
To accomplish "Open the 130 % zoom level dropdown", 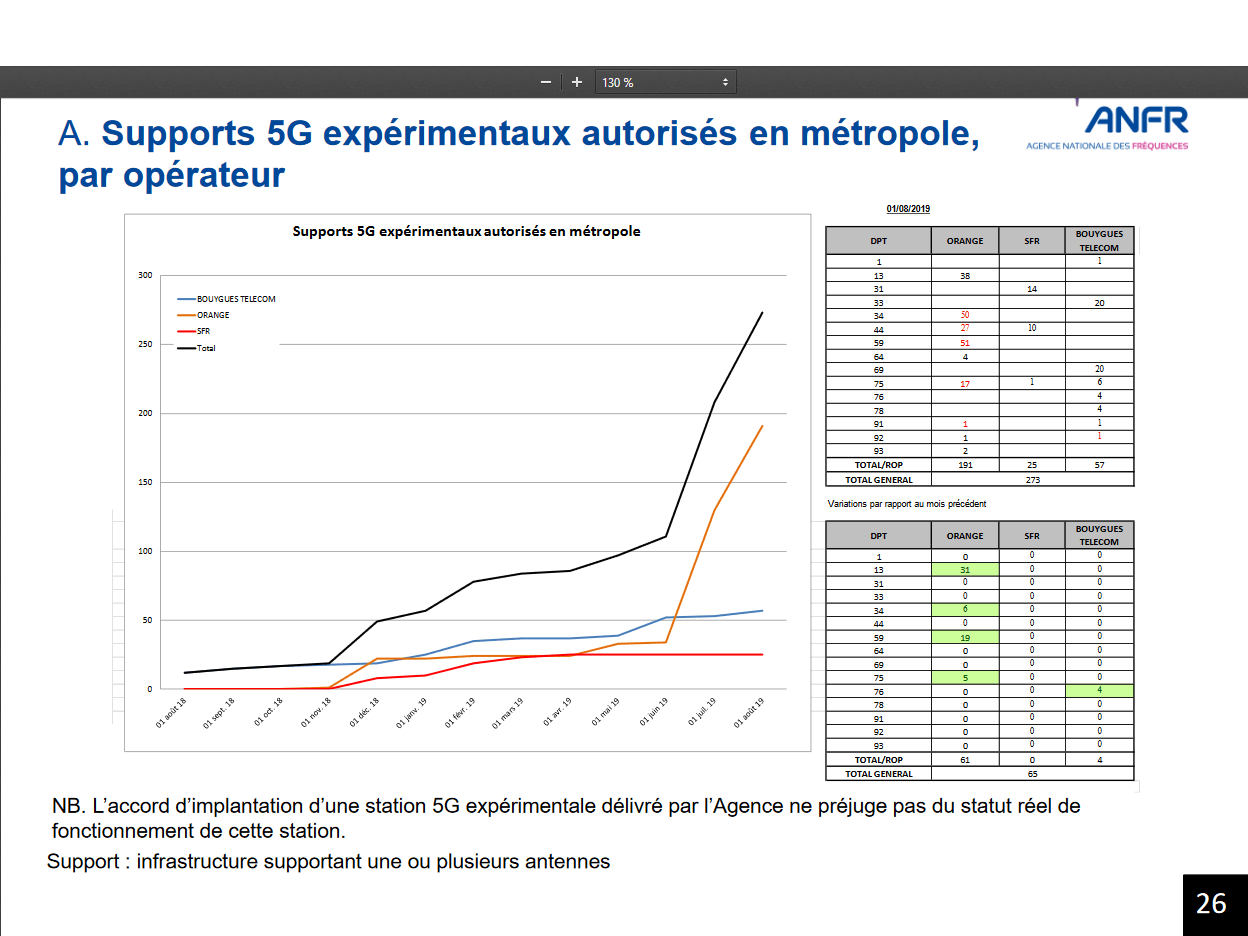I will (666, 82).
